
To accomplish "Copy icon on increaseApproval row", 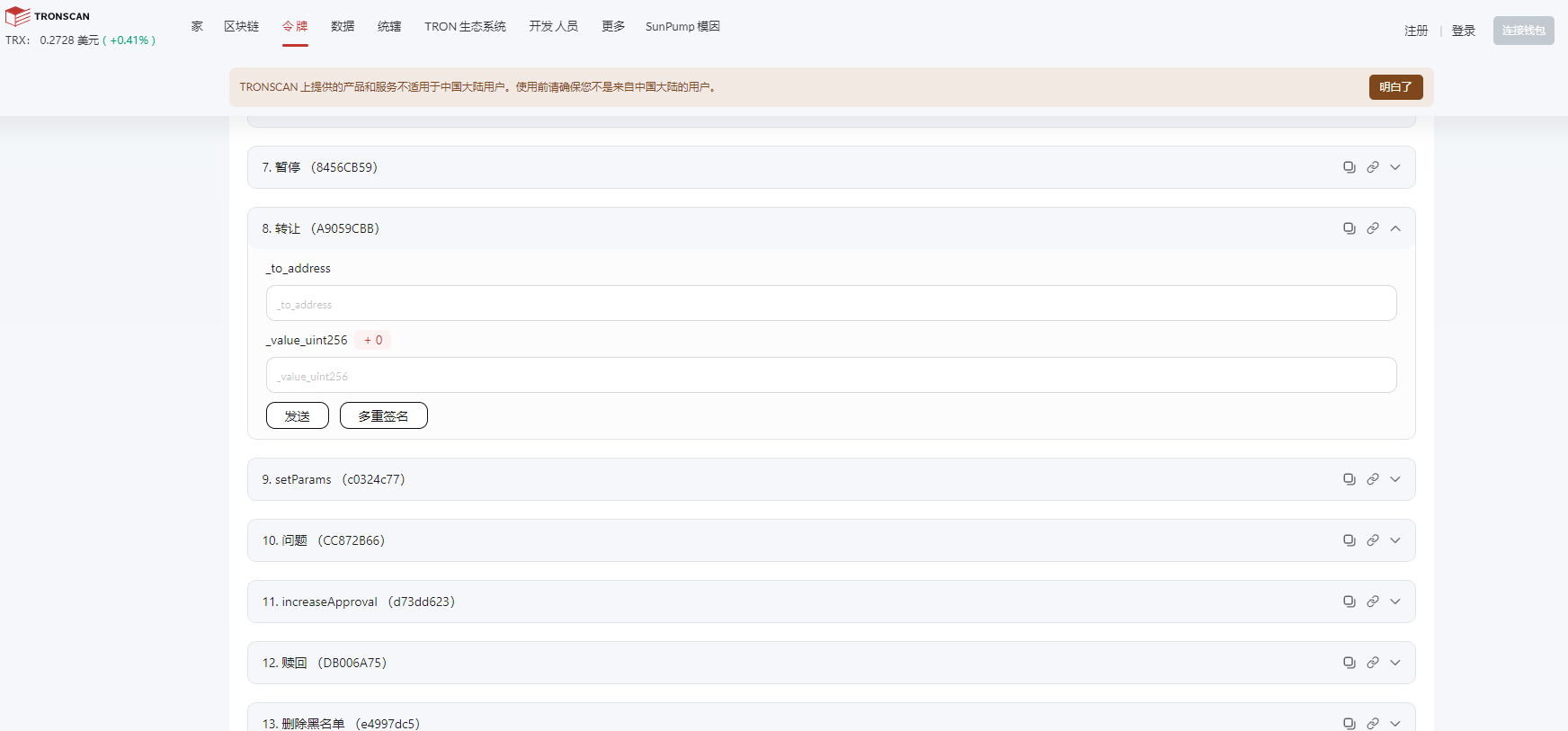I will (x=1349, y=602).
